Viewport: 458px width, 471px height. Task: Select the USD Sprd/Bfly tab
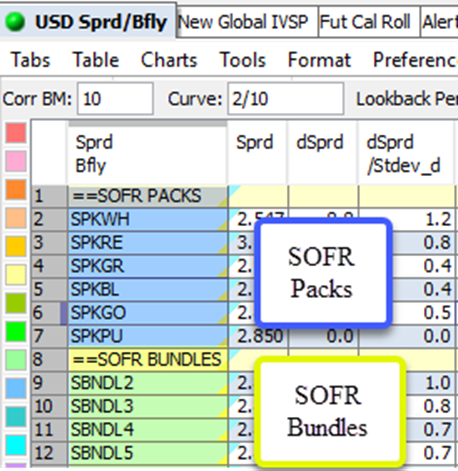click(88, 20)
